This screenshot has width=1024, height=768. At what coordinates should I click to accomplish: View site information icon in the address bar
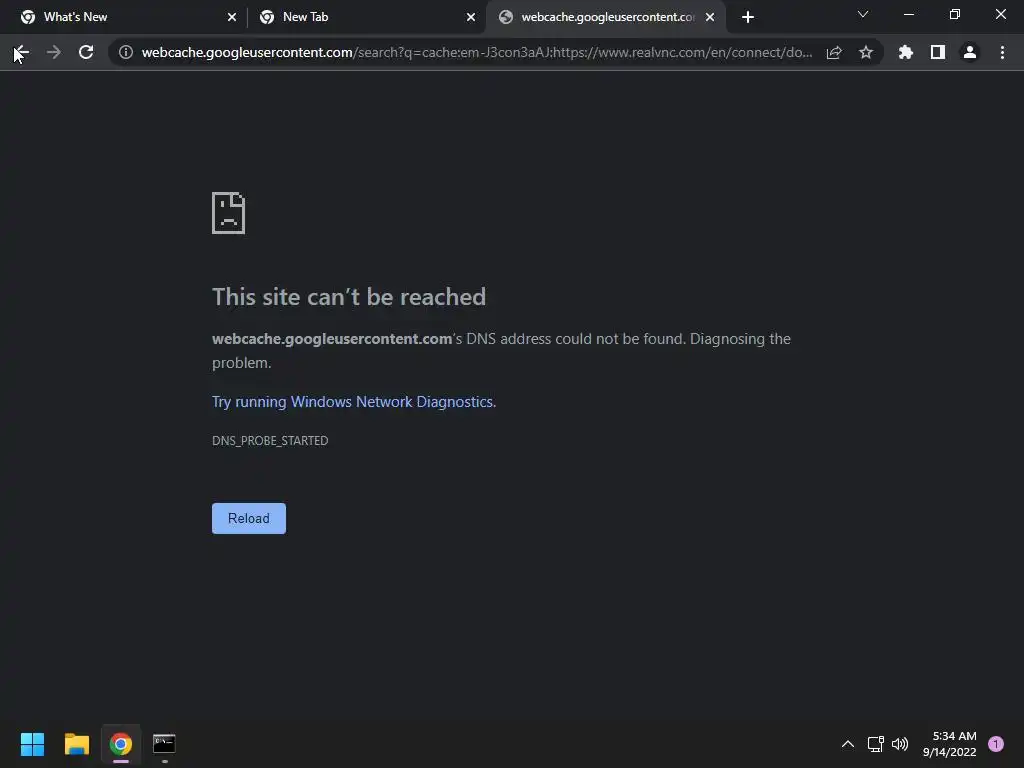coord(126,52)
